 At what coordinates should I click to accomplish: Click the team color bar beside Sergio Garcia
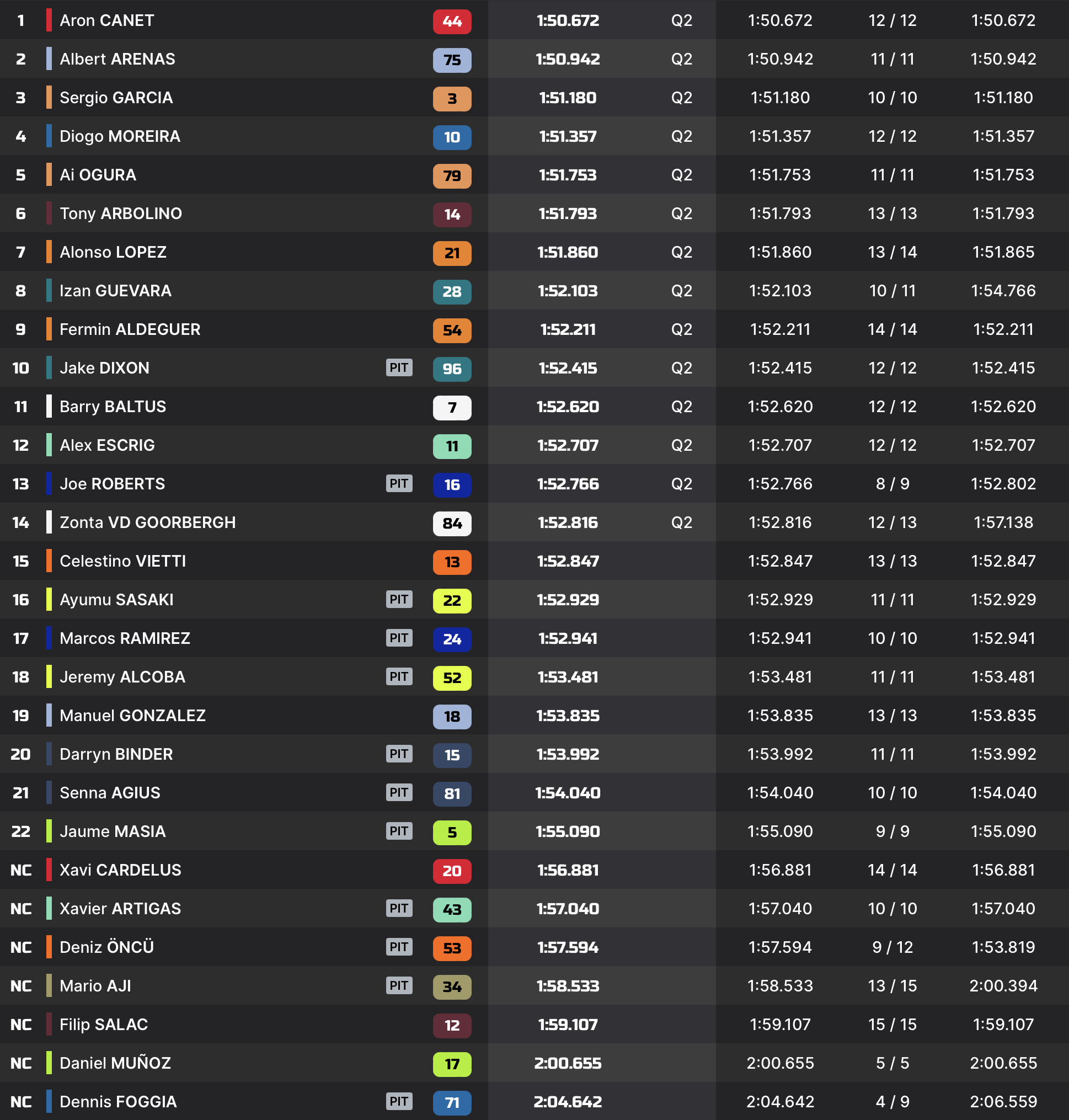[49, 98]
